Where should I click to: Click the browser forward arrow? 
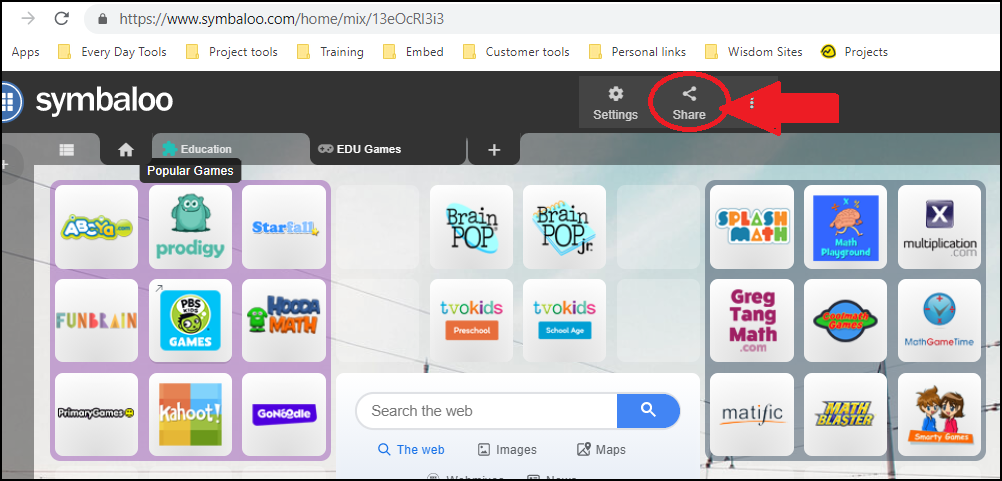pyautogui.click(x=28, y=19)
